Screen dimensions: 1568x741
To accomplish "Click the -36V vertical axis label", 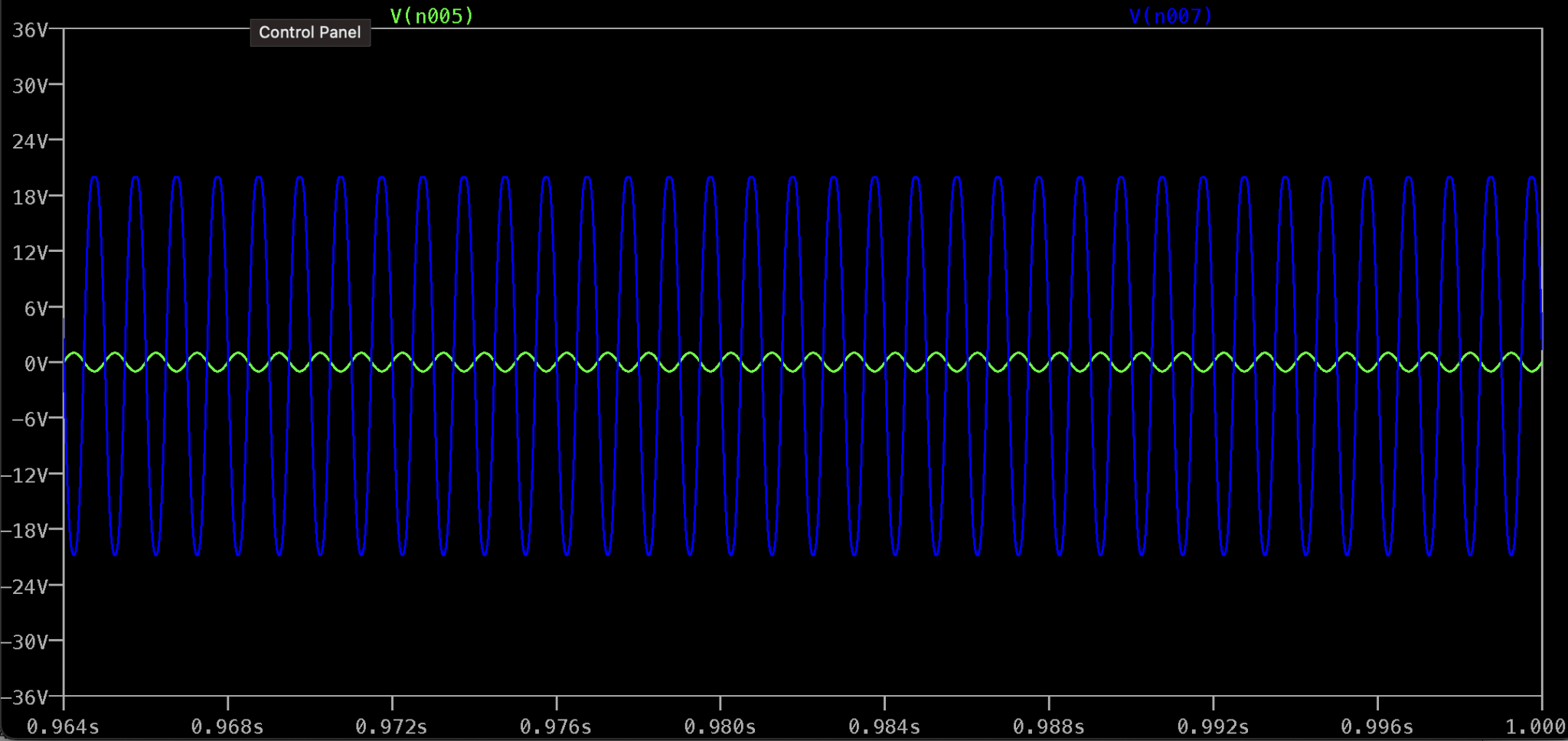I will (x=24, y=697).
